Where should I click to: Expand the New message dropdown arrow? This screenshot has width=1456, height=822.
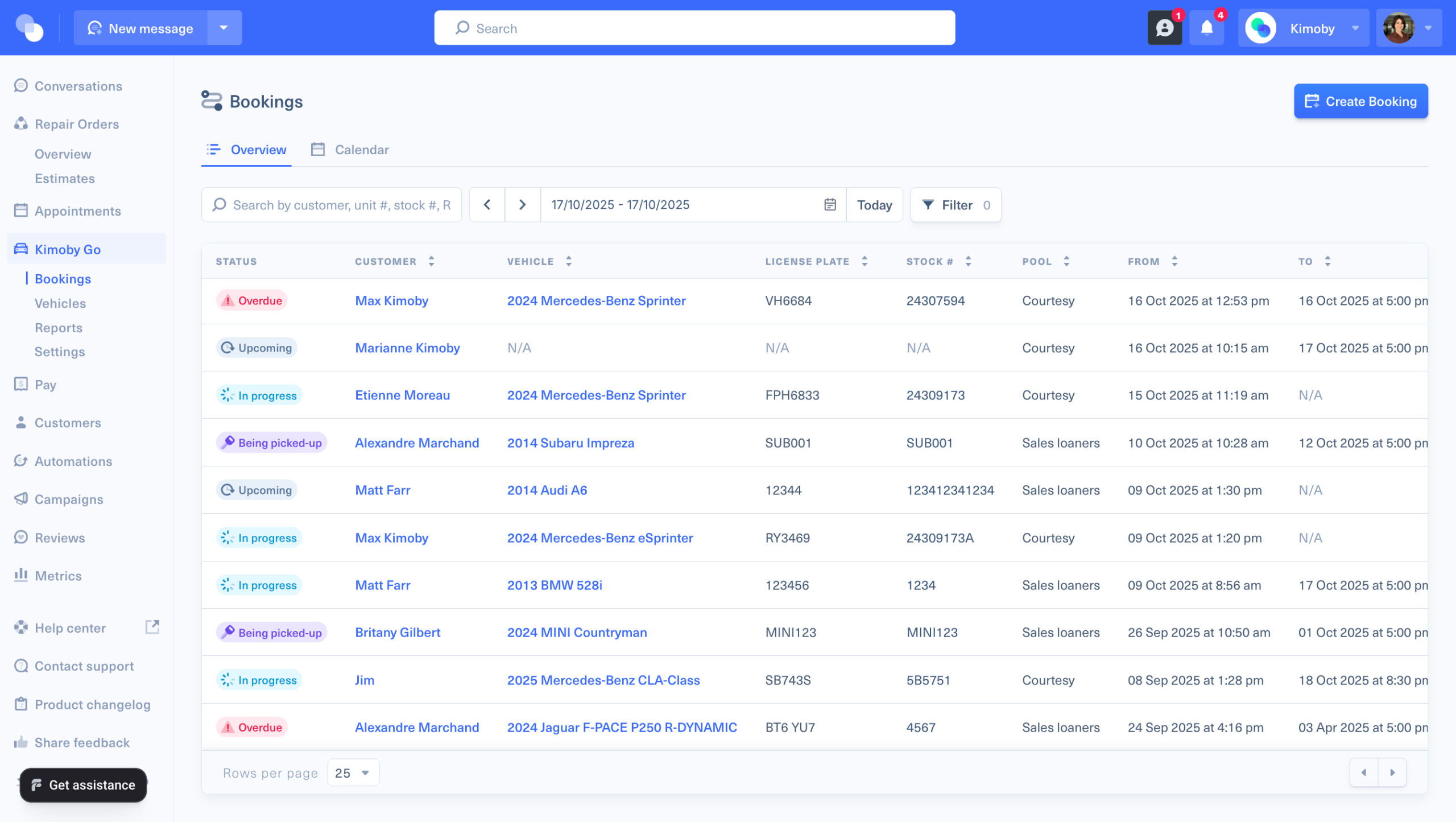click(x=224, y=28)
